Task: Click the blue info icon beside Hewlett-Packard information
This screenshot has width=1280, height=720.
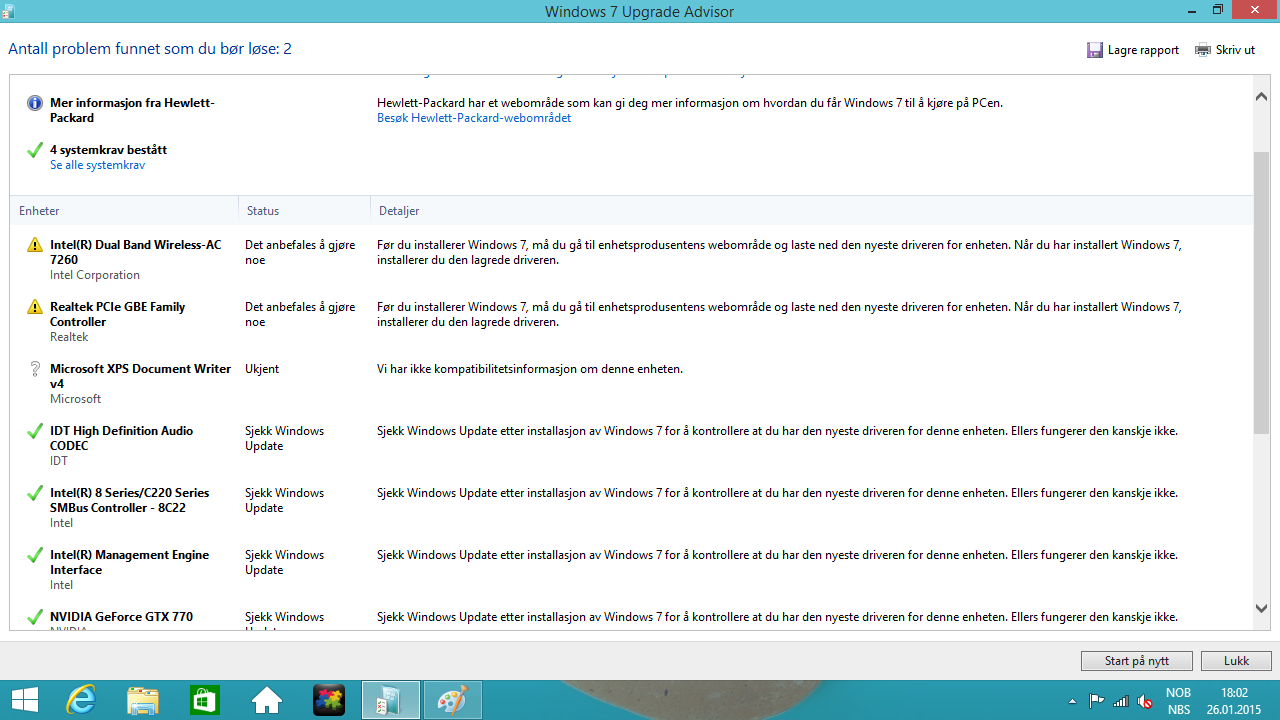Action: [35, 103]
